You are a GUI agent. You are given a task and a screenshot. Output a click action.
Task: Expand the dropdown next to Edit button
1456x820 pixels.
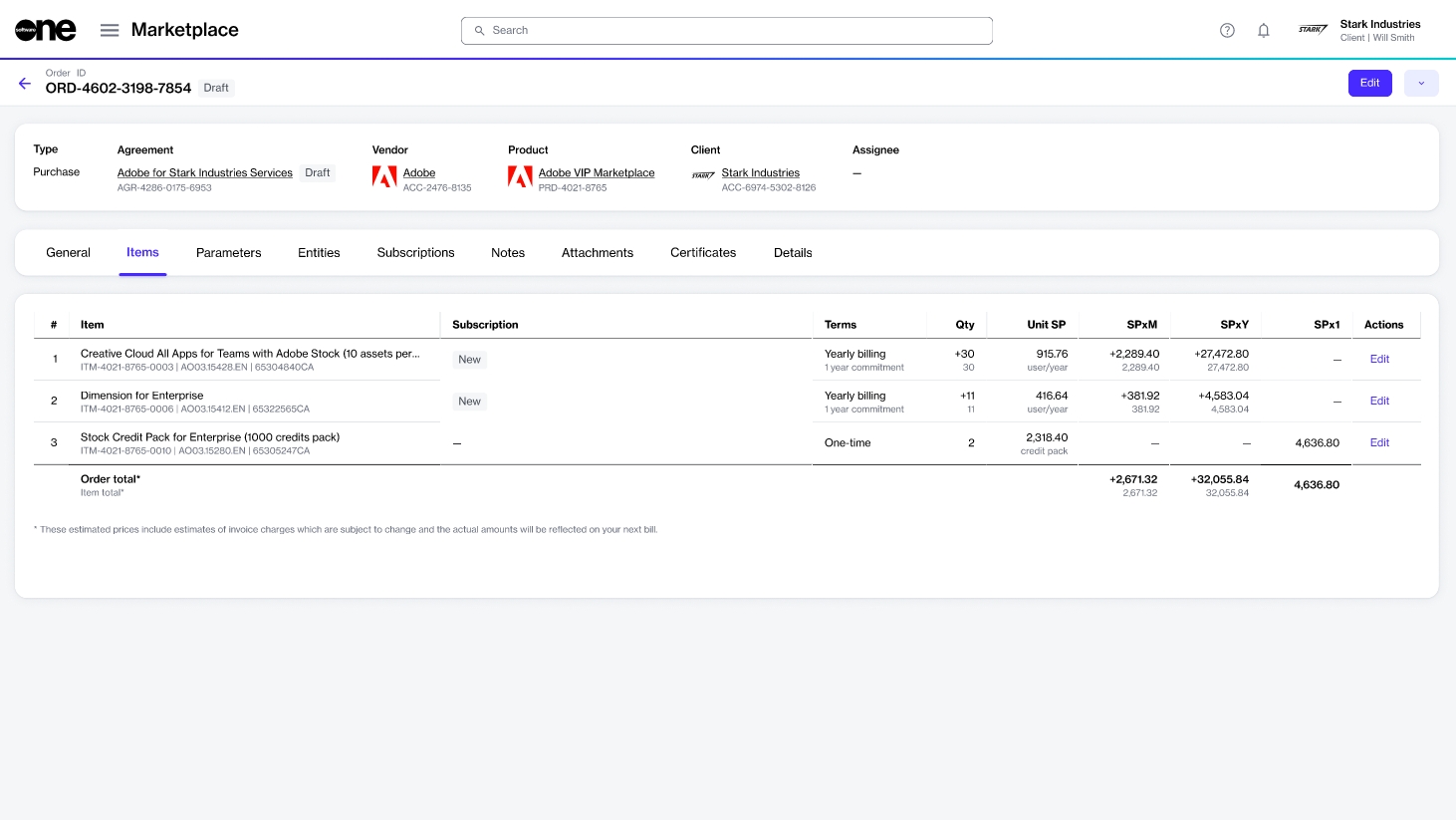pyautogui.click(x=1421, y=83)
